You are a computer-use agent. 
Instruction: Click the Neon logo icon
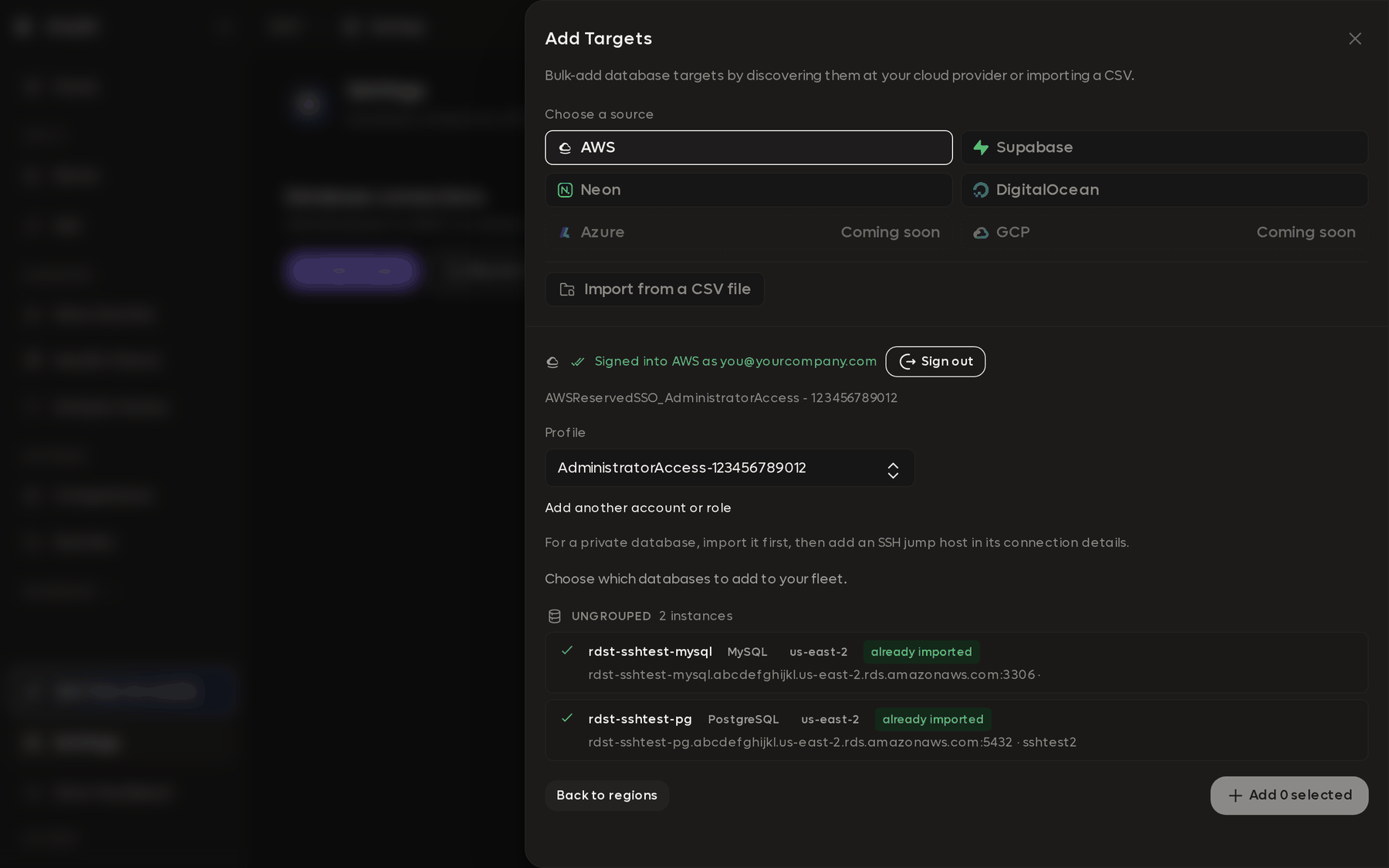pos(565,190)
